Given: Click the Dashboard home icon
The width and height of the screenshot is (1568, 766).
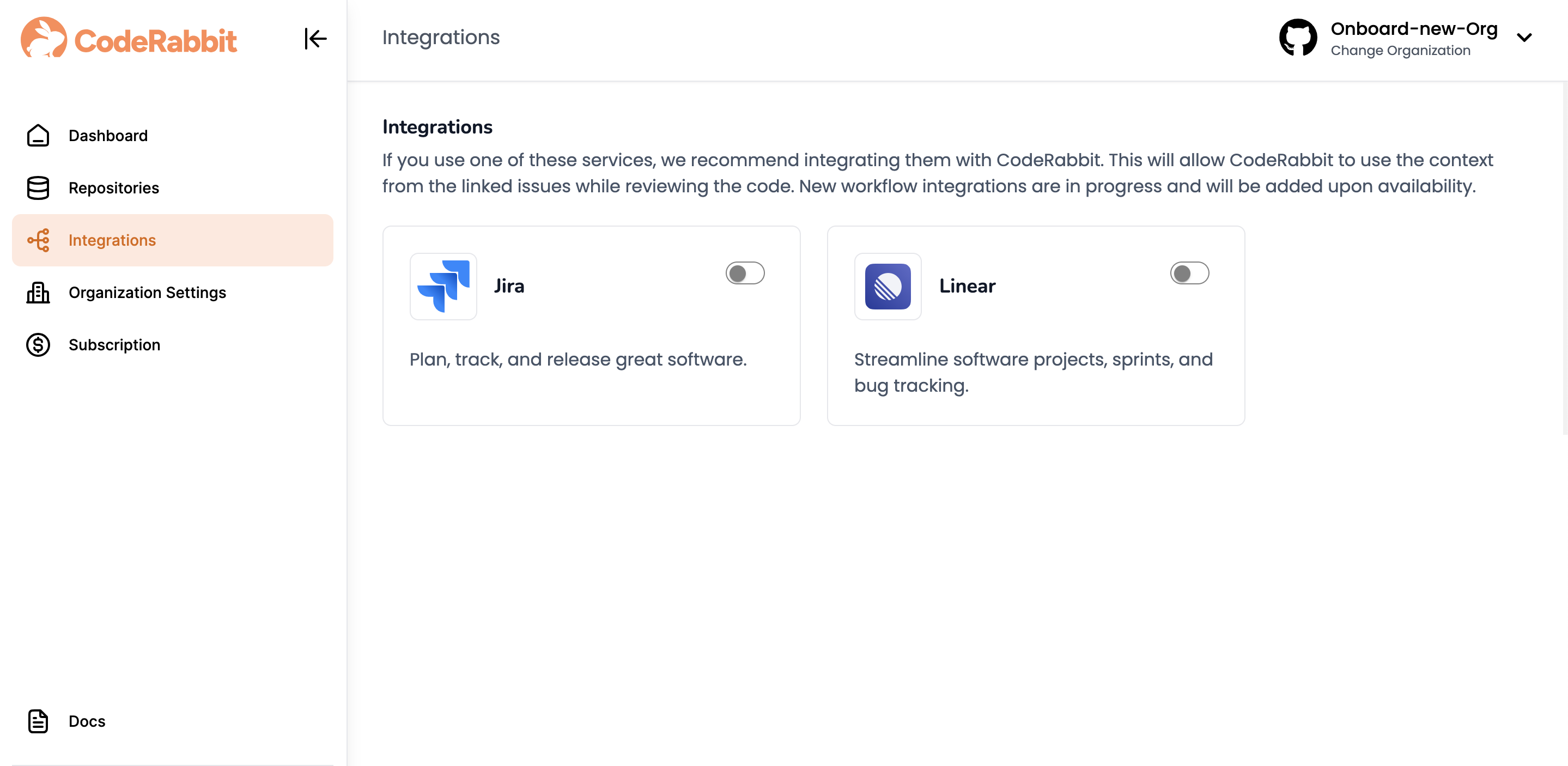Looking at the screenshot, I should [38, 135].
